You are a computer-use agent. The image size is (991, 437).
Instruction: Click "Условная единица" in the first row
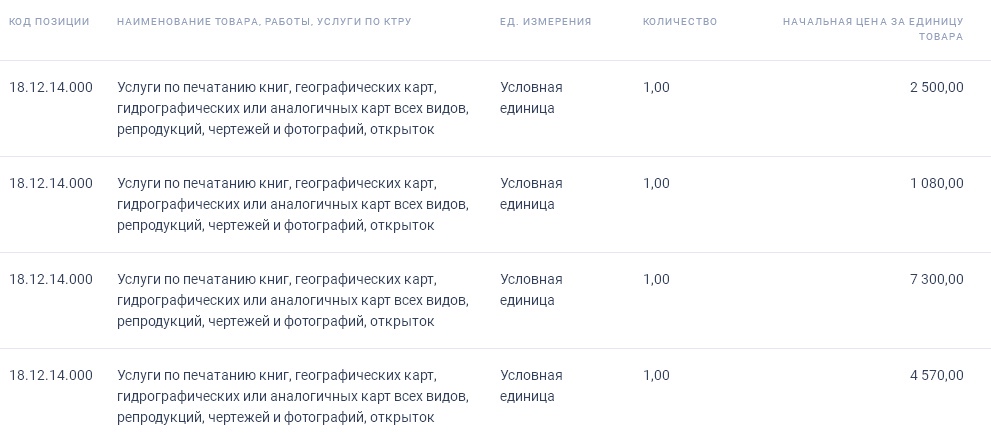point(531,98)
